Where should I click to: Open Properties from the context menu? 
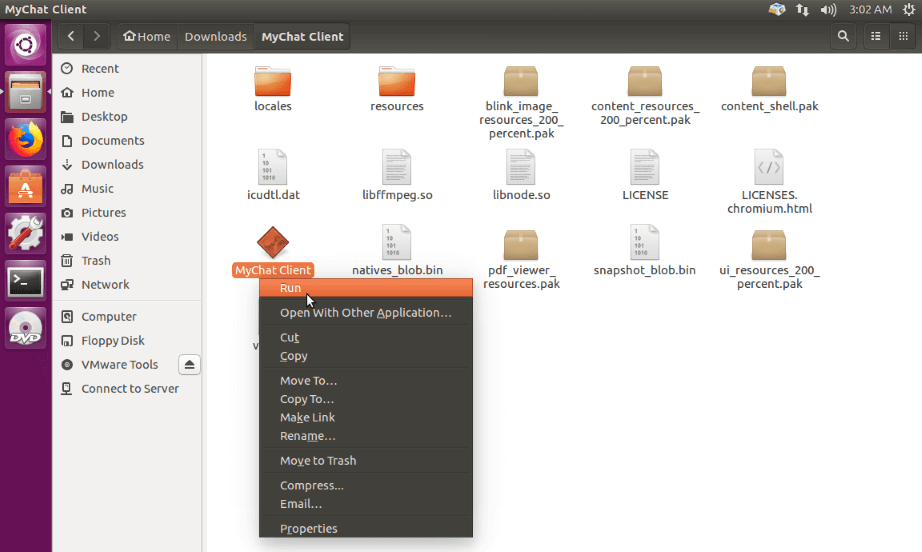pyautogui.click(x=308, y=529)
